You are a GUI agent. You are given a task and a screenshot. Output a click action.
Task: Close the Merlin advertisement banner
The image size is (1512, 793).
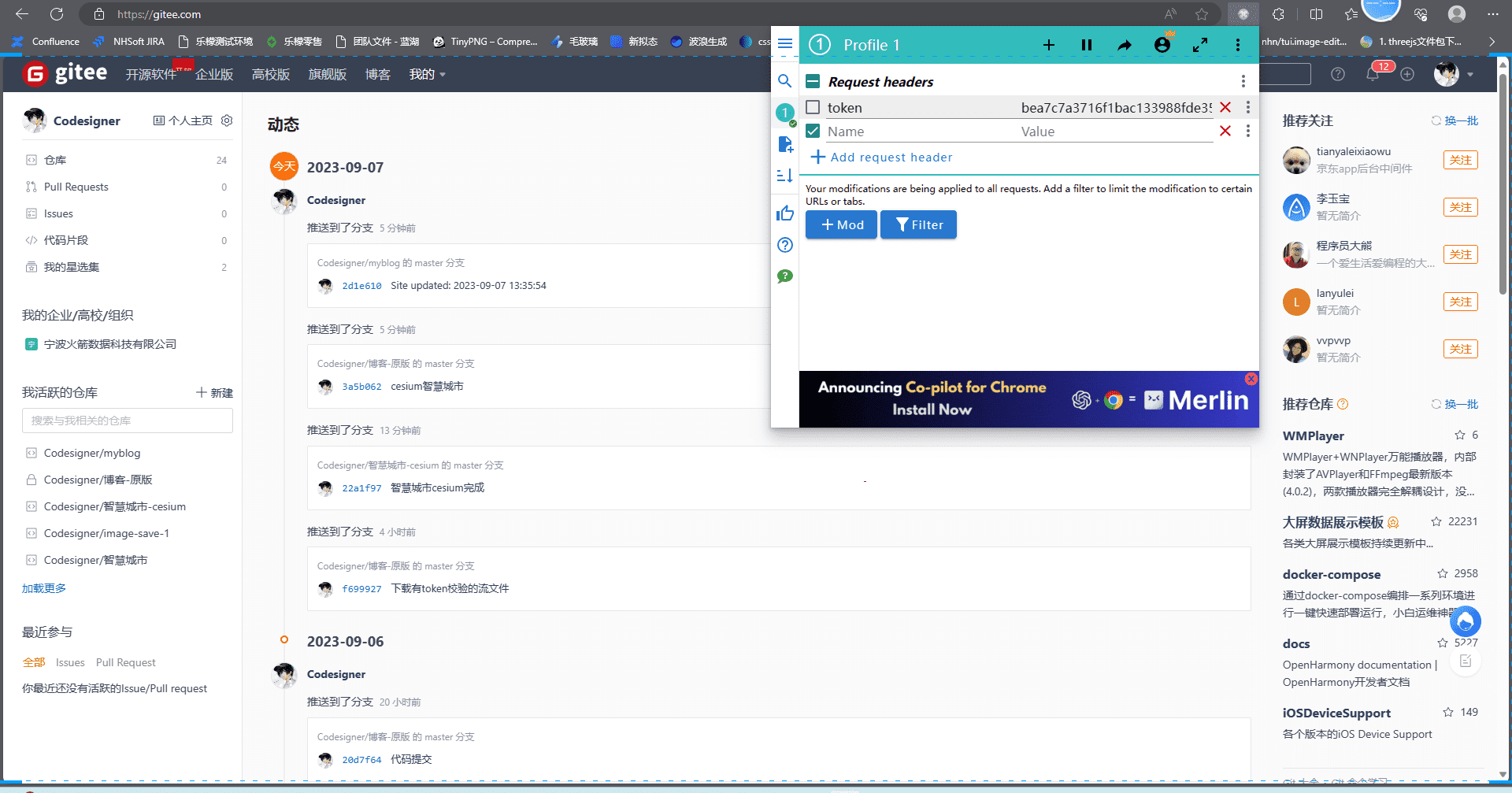click(x=1251, y=379)
